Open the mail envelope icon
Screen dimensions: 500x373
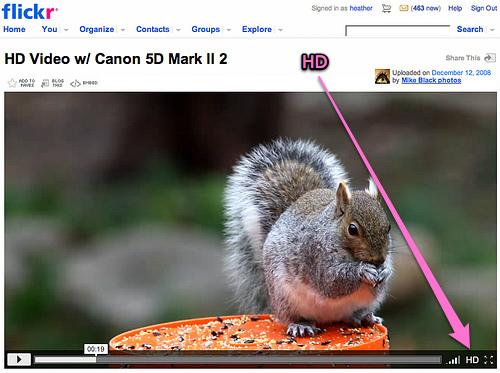click(x=404, y=8)
